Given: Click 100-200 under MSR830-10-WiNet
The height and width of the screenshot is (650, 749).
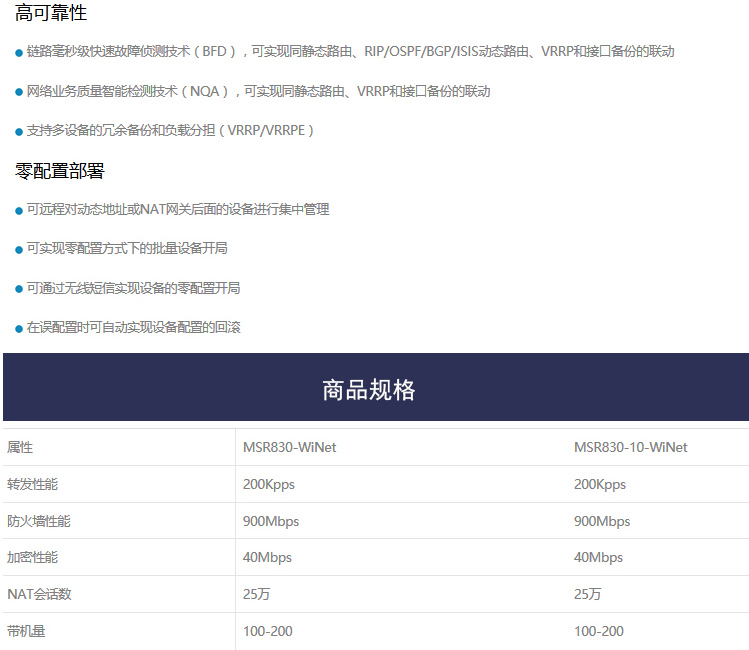Looking at the screenshot, I should [599, 631].
